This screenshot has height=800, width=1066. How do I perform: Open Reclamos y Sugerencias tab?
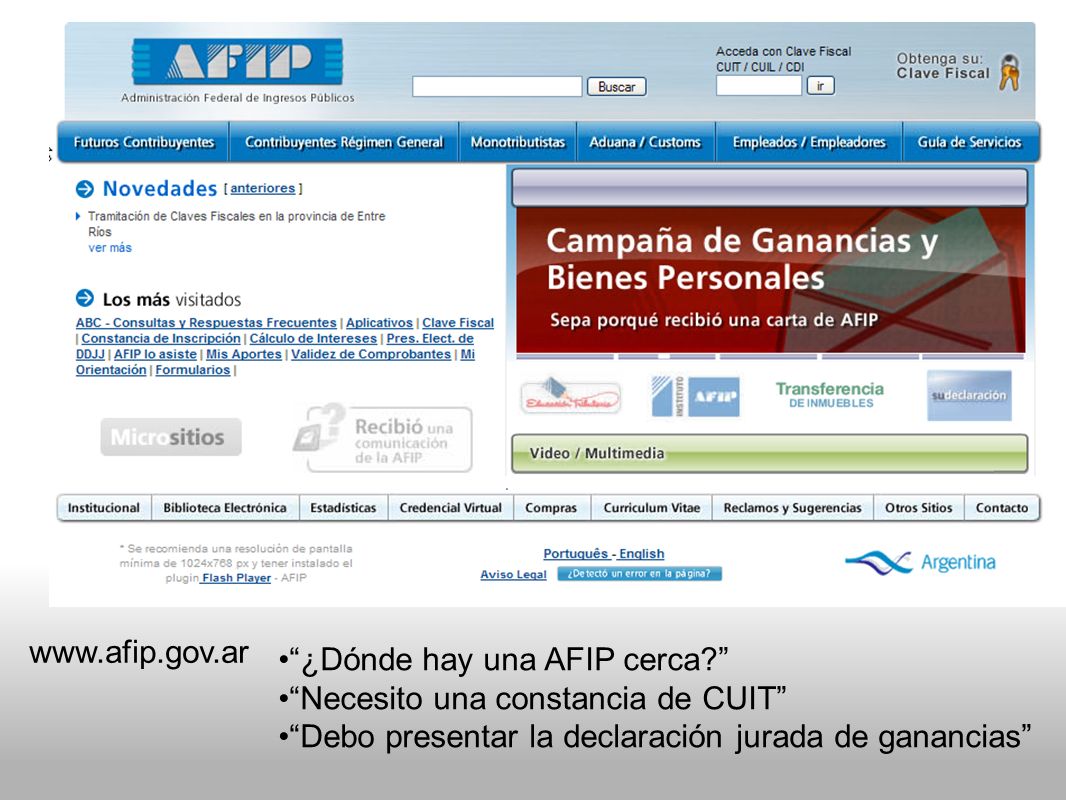click(x=793, y=508)
